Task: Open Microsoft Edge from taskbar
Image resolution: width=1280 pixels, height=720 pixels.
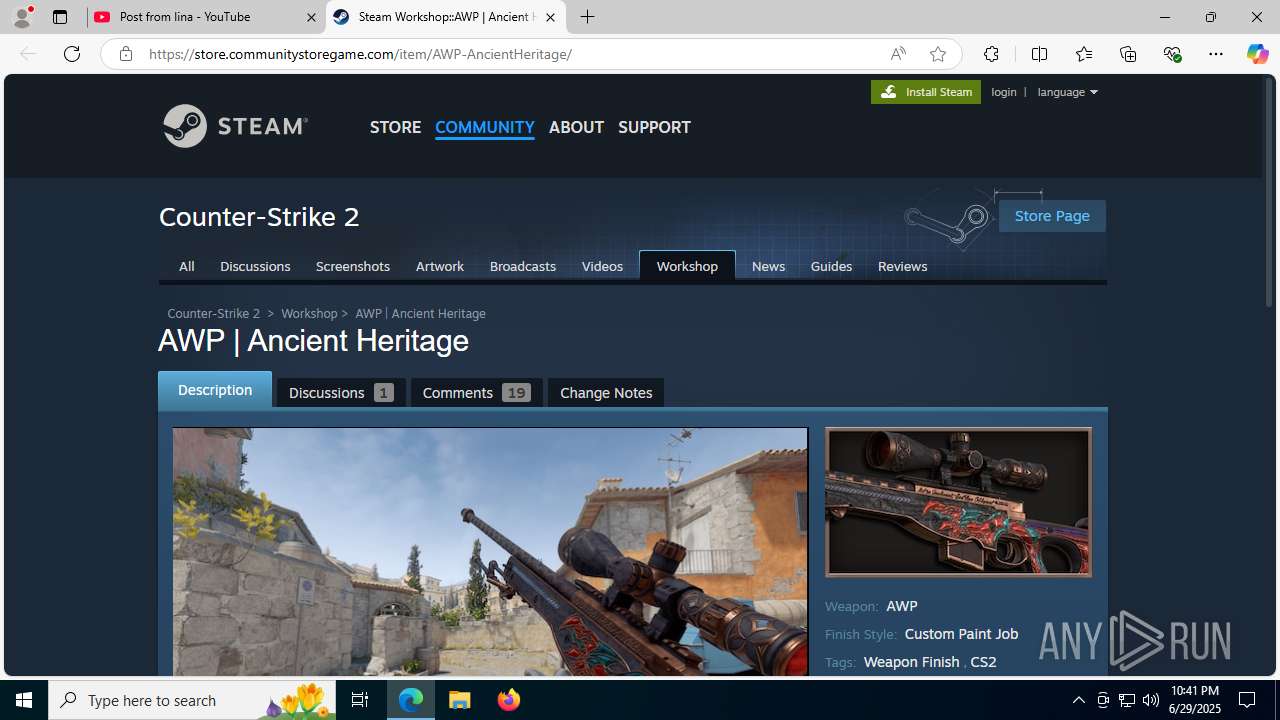Action: 411,700
